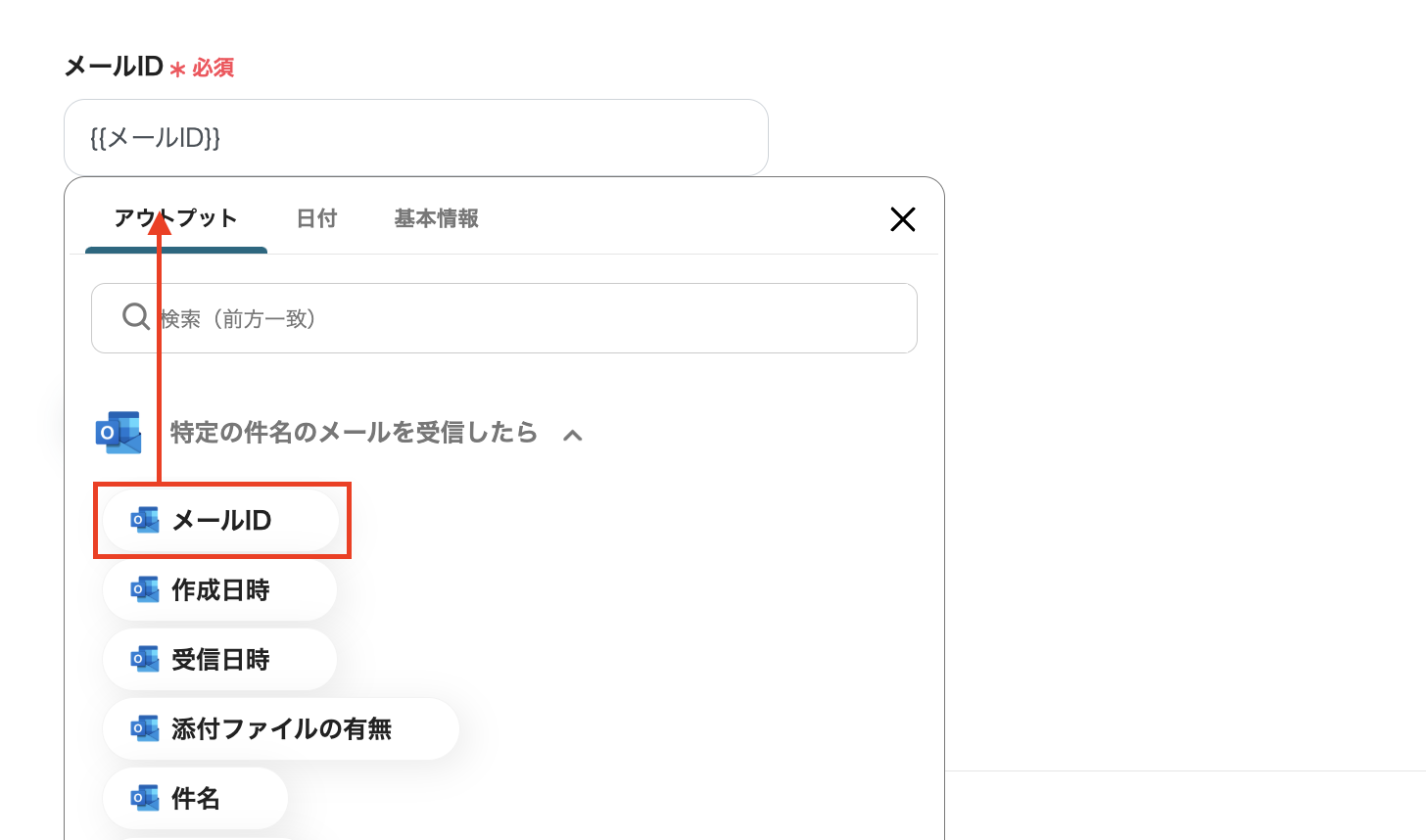Click Outlook icon beside メールID option

point(145,520)
